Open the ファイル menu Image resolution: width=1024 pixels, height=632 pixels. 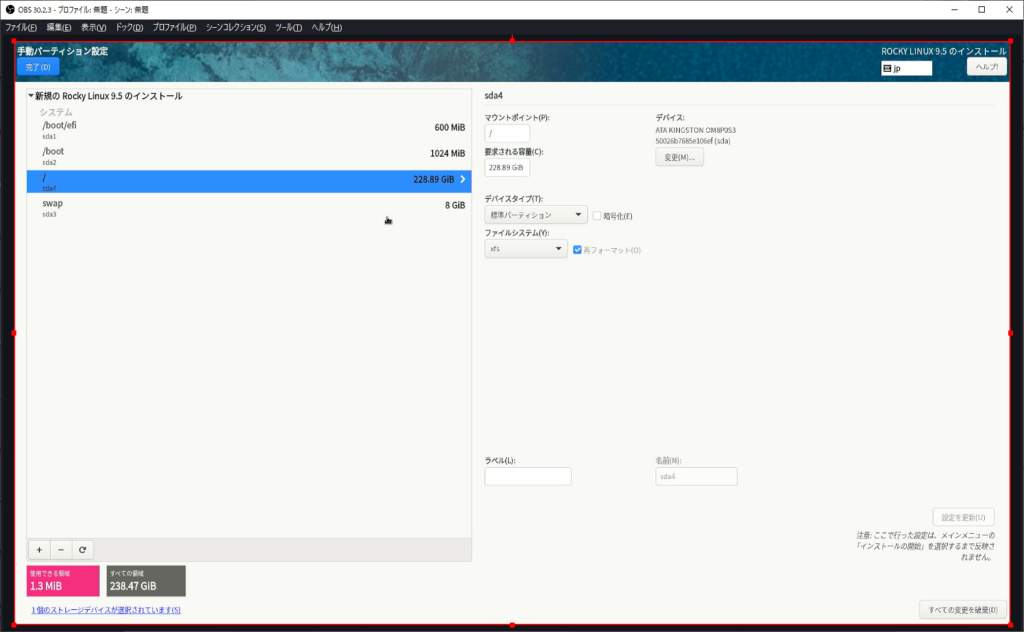[21, 27]
